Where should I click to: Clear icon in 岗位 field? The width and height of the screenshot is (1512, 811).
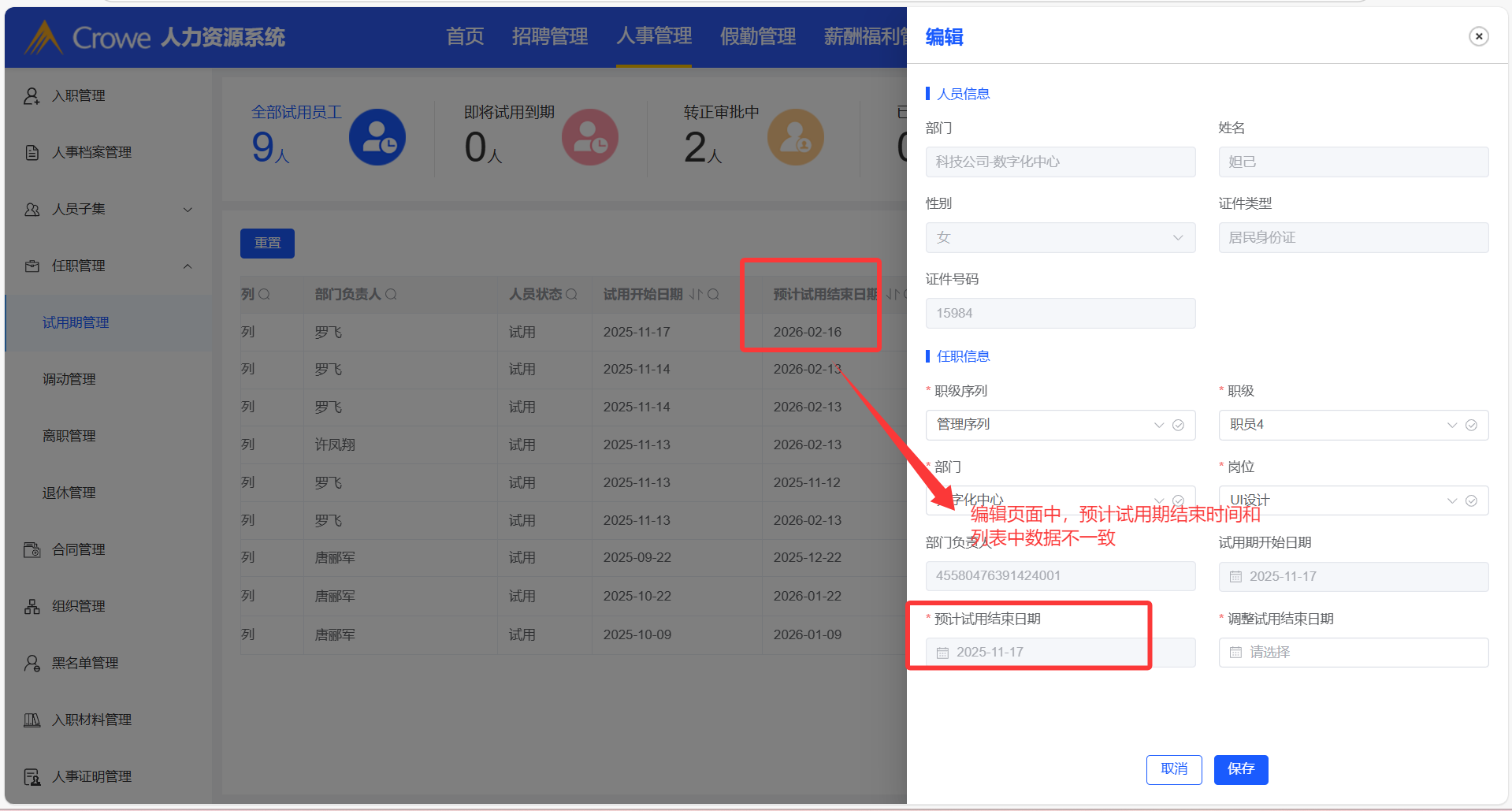1471,501
